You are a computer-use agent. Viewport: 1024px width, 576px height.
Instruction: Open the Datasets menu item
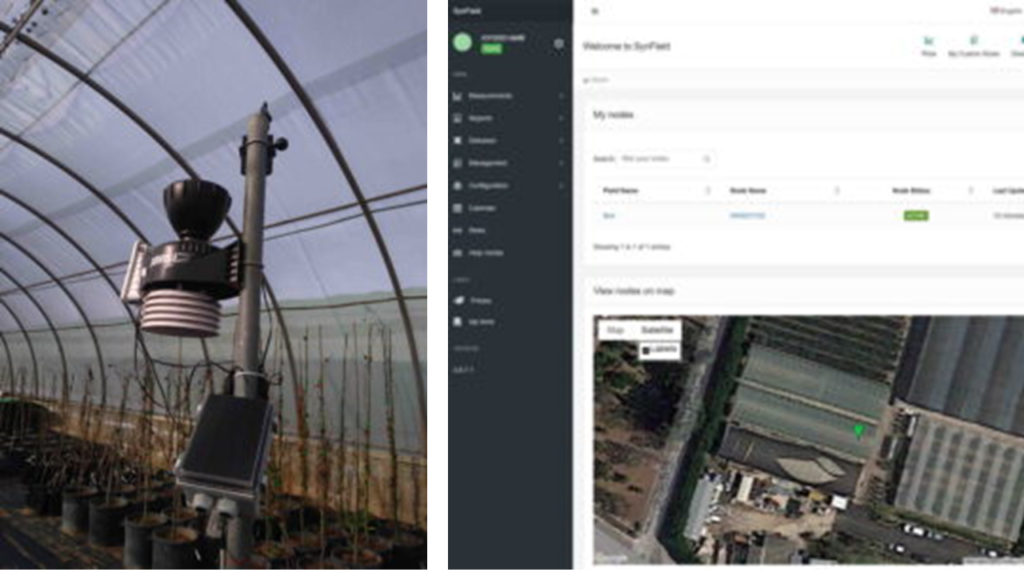(482, 141)
